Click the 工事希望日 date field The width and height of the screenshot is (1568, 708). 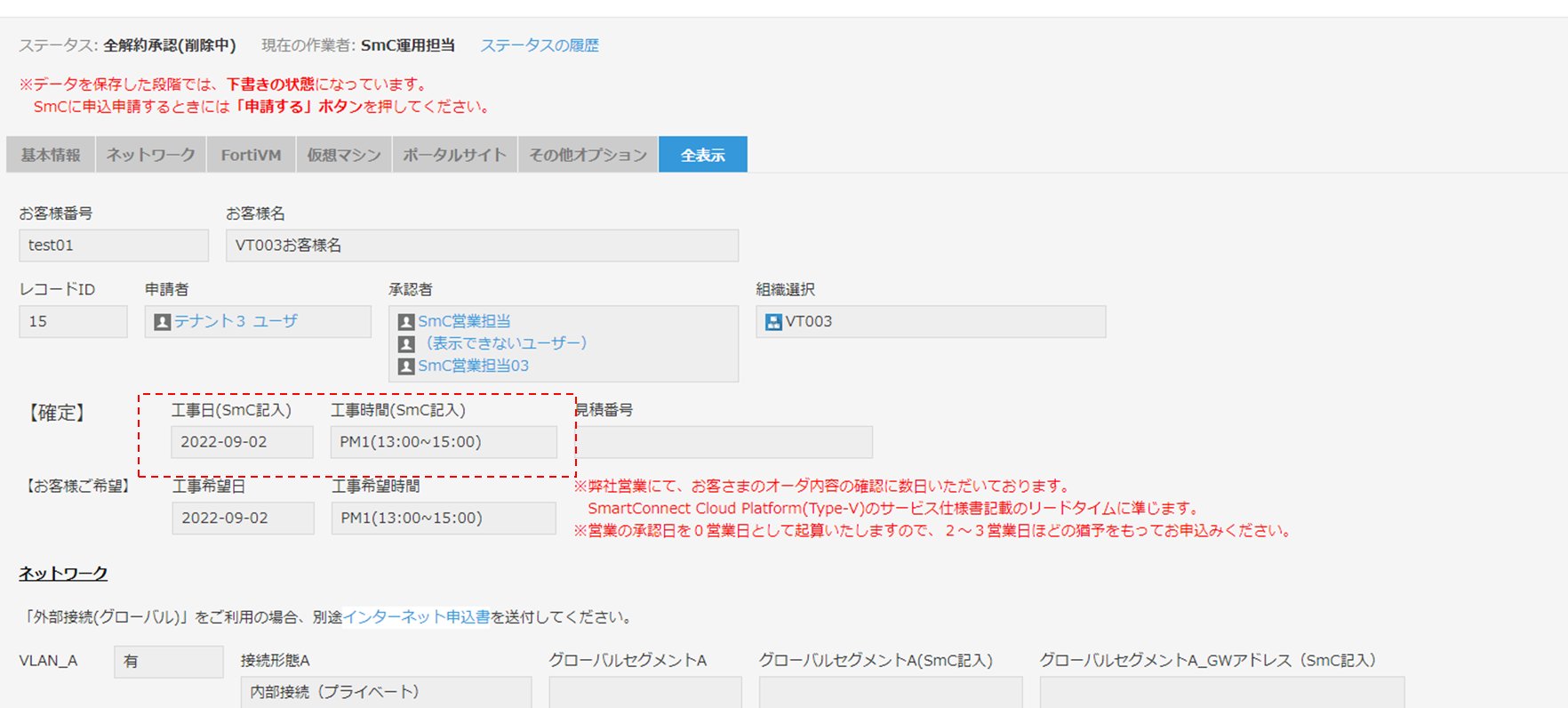point(243,519)
